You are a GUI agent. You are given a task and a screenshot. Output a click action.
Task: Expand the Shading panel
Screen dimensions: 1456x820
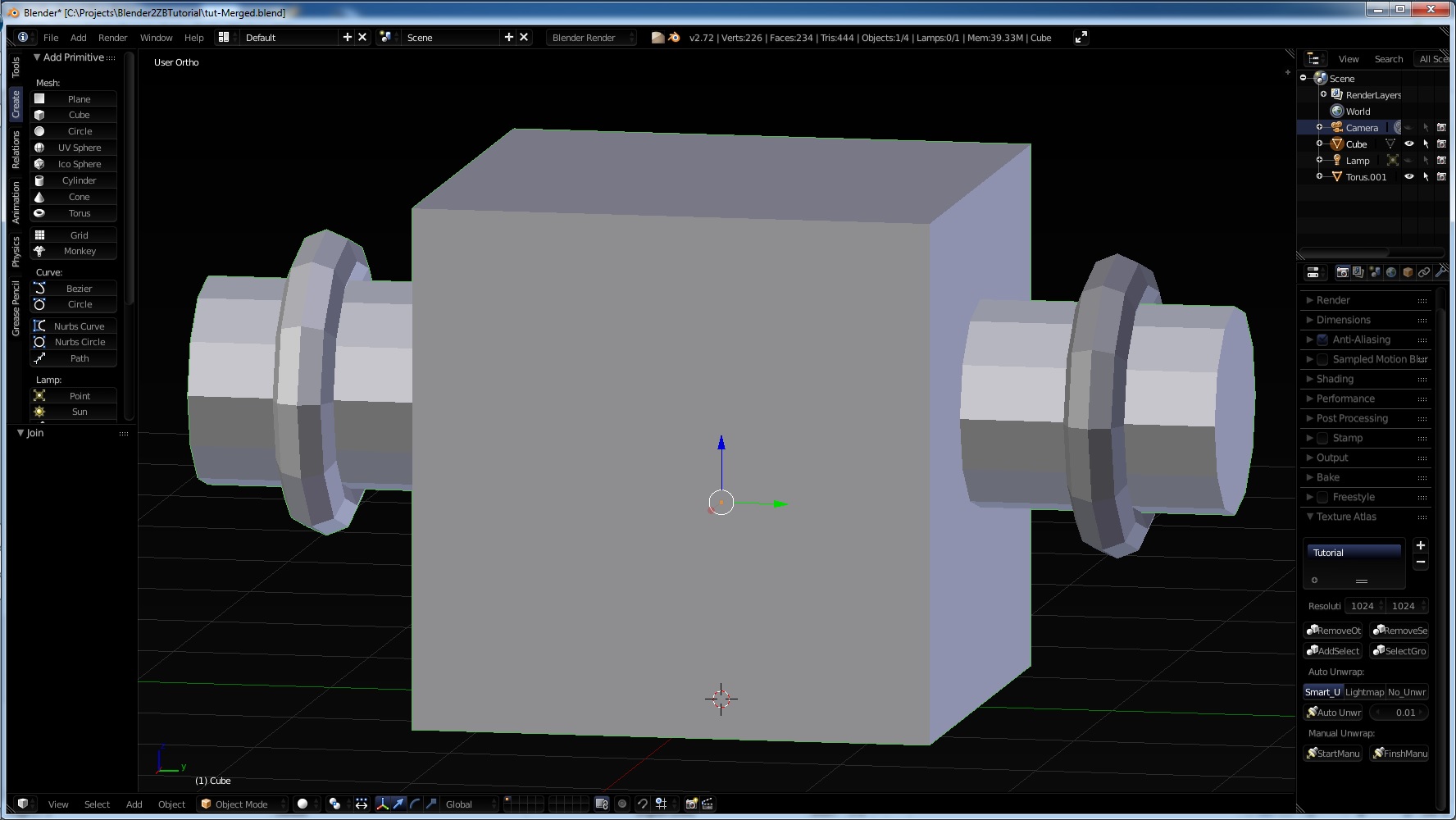[1366, 379]
